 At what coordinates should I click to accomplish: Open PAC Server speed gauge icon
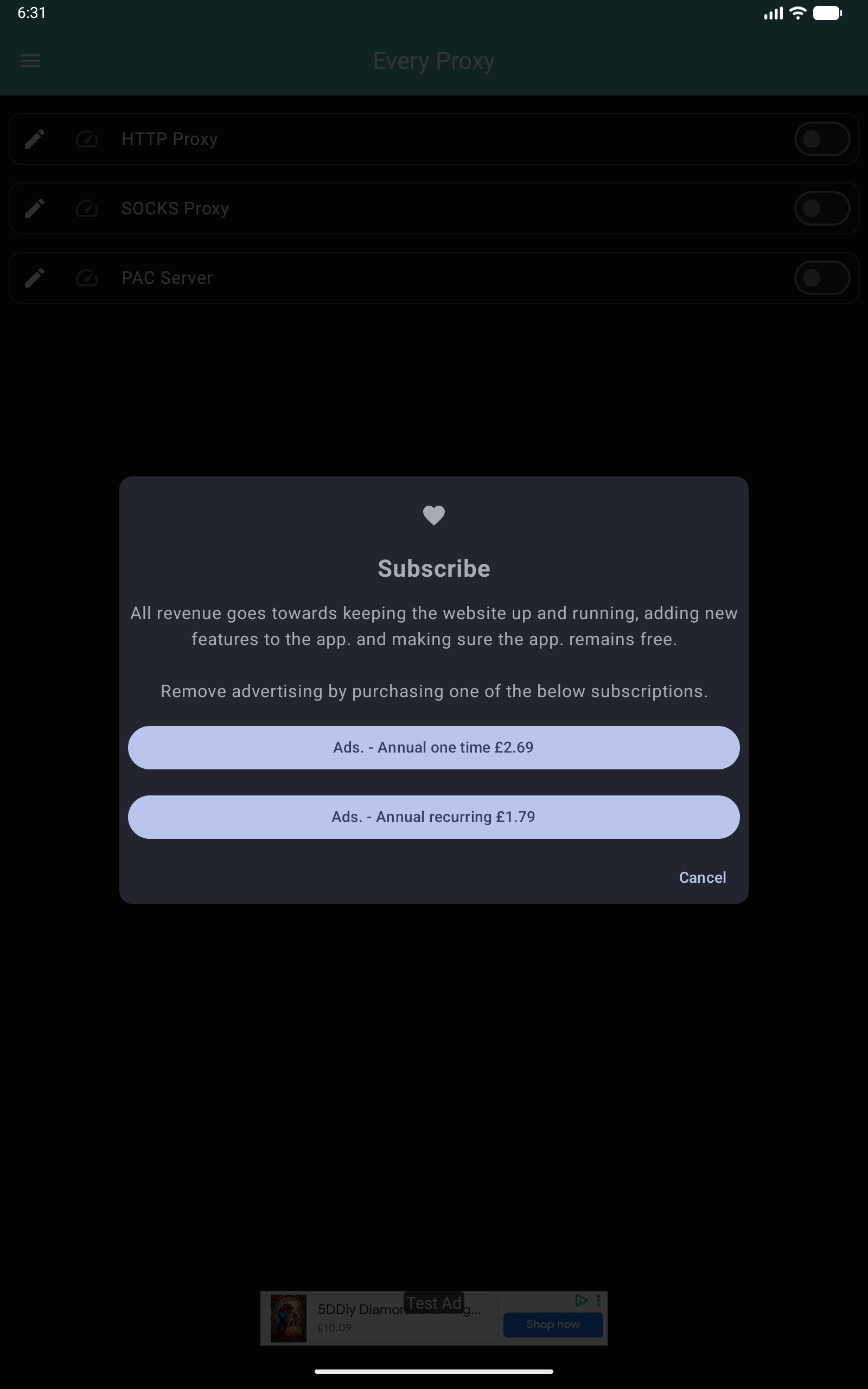click(x=87, y=278)
